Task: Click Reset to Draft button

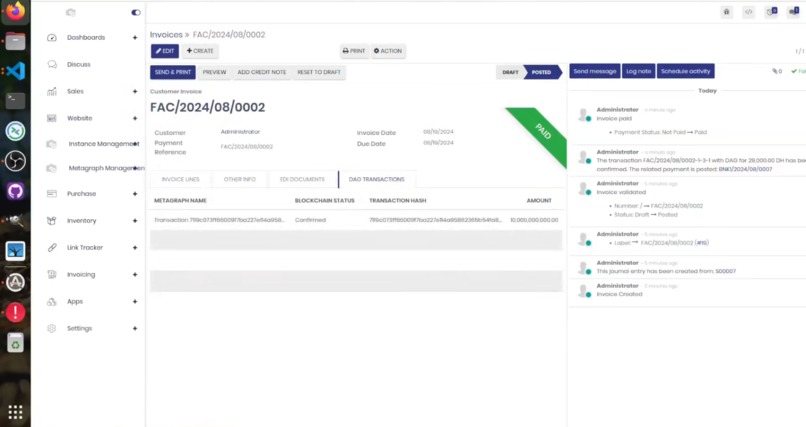Action: tap(319, 72)
